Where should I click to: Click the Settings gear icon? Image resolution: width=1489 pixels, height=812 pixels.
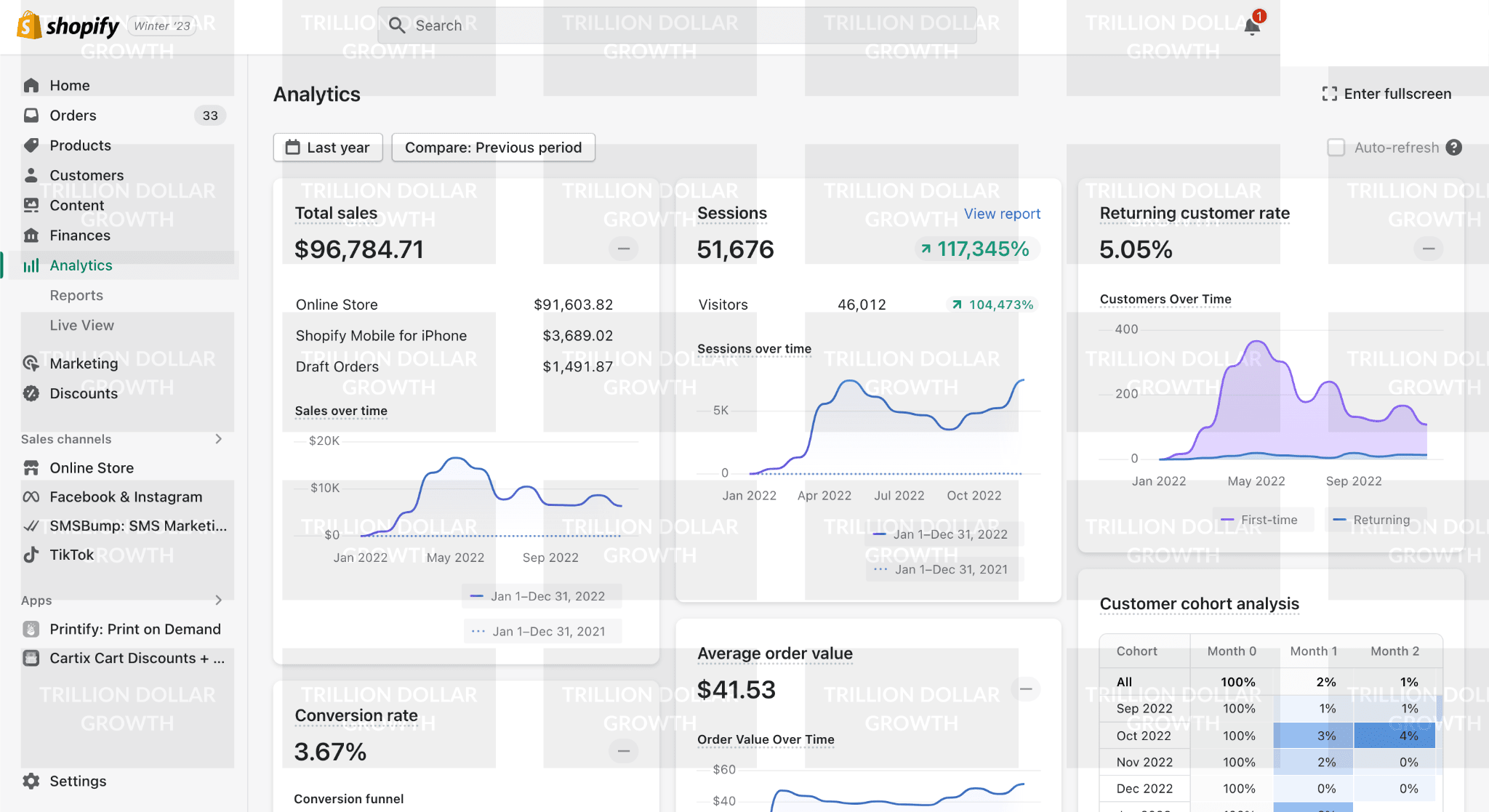pos(31,781)
